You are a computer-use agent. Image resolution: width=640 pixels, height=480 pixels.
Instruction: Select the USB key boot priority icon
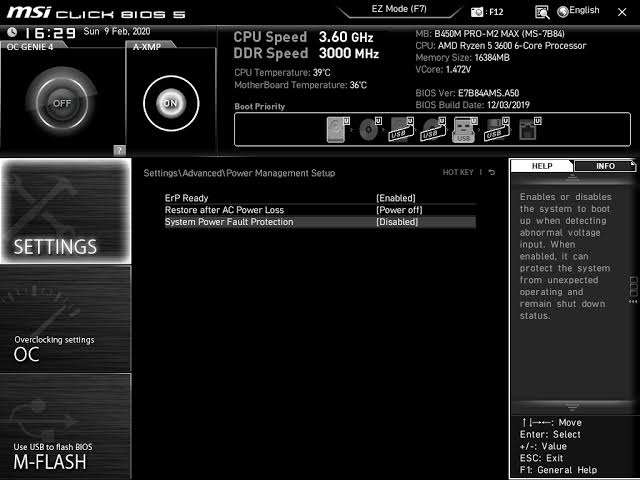click(465, 129)
